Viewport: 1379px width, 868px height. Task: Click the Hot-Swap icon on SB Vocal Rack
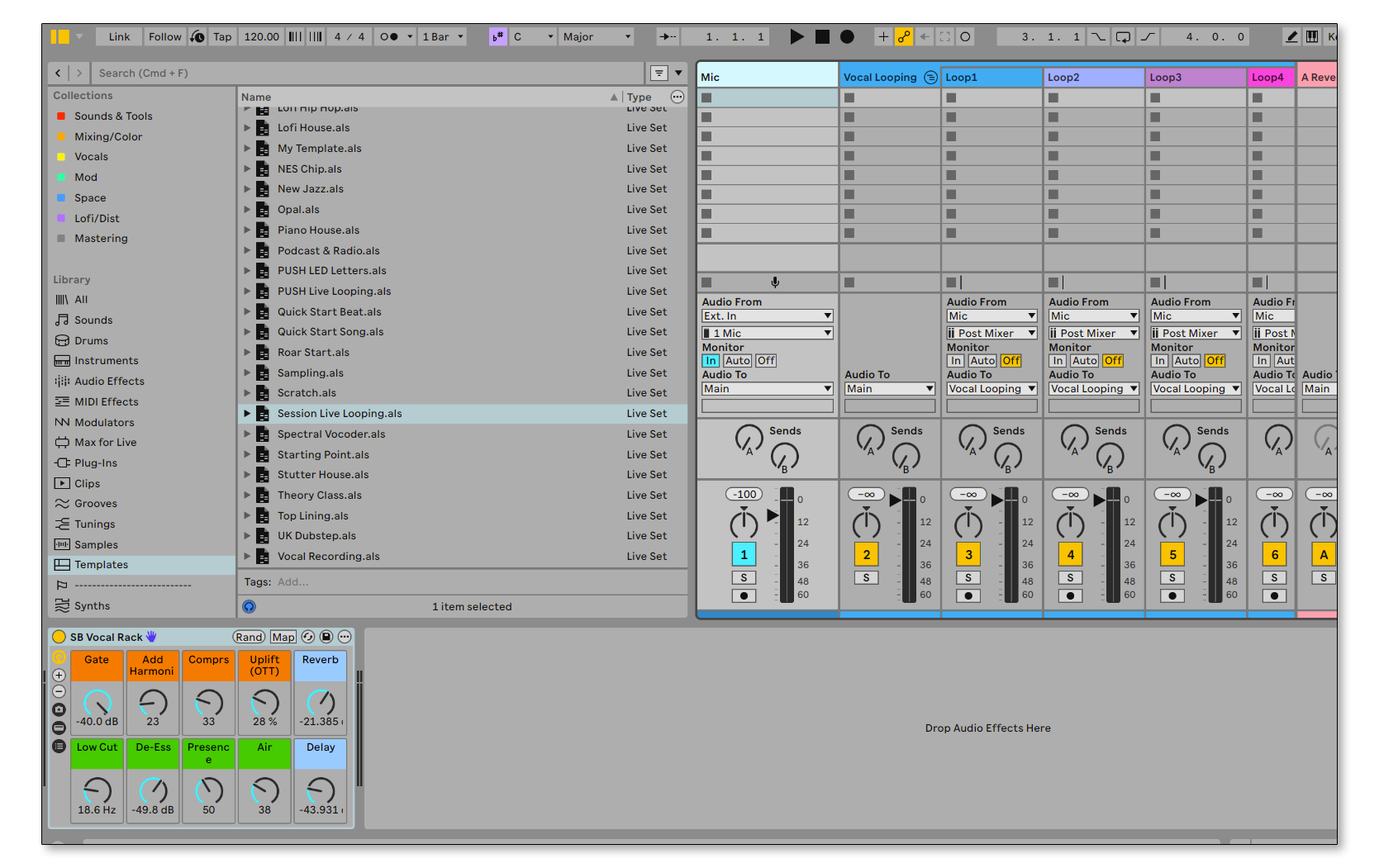coord(308,637)
